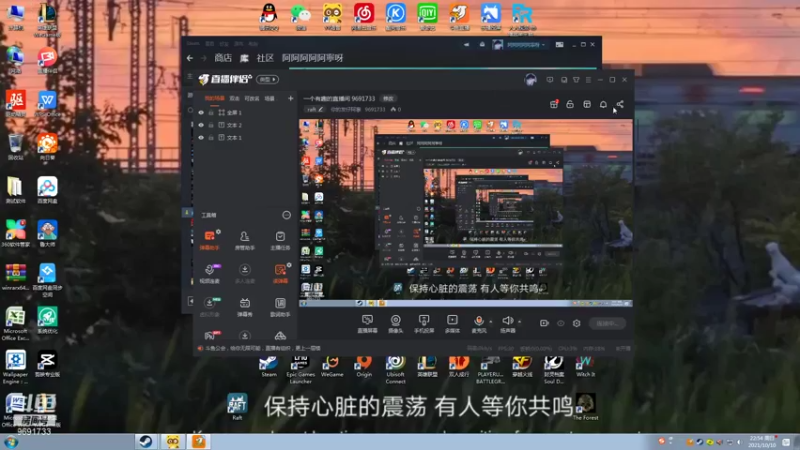Open the Epic Games Launcher desktop icon
800x450 pixels.
pos(301,369)
